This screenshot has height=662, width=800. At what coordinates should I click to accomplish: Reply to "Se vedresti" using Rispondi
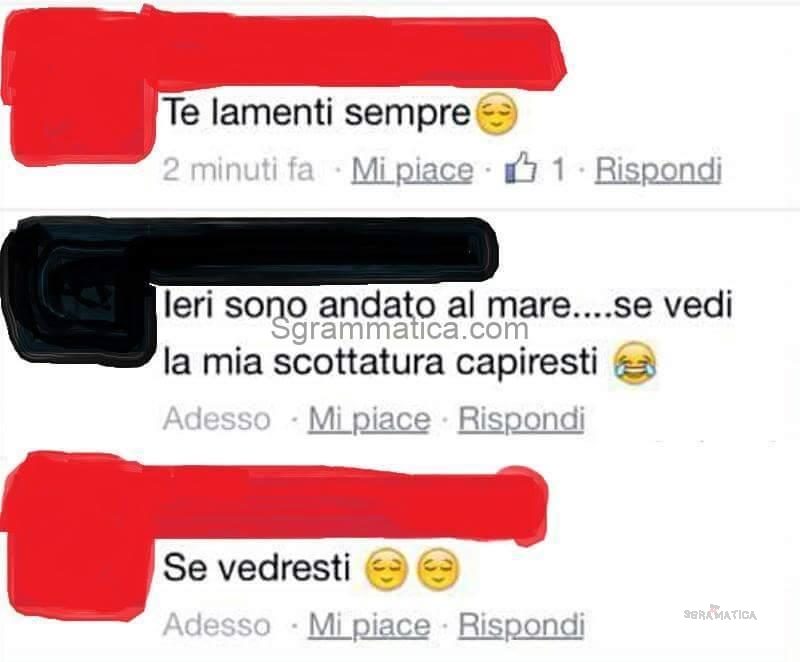pos(521,625)
